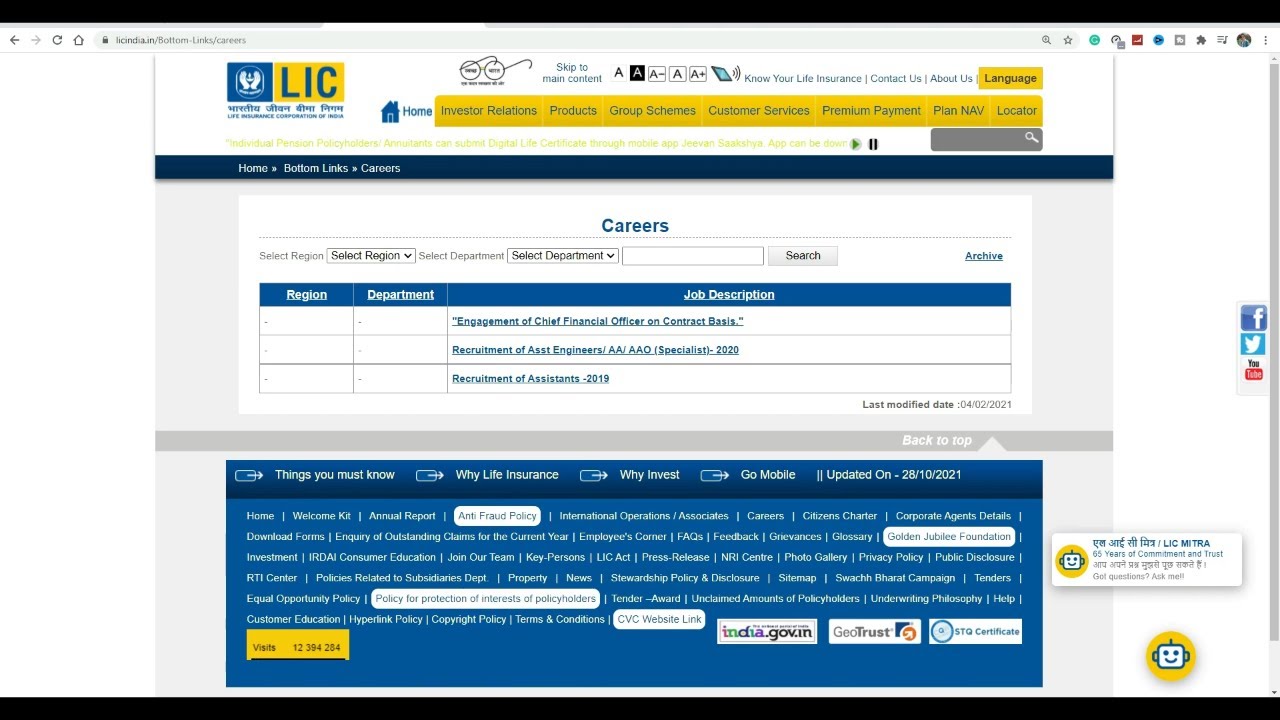Image resolution: width=1280 pixels, height=720 pixels.
Task: Open the Chrome extensions puzzle icon
Action: [1201, 40]
